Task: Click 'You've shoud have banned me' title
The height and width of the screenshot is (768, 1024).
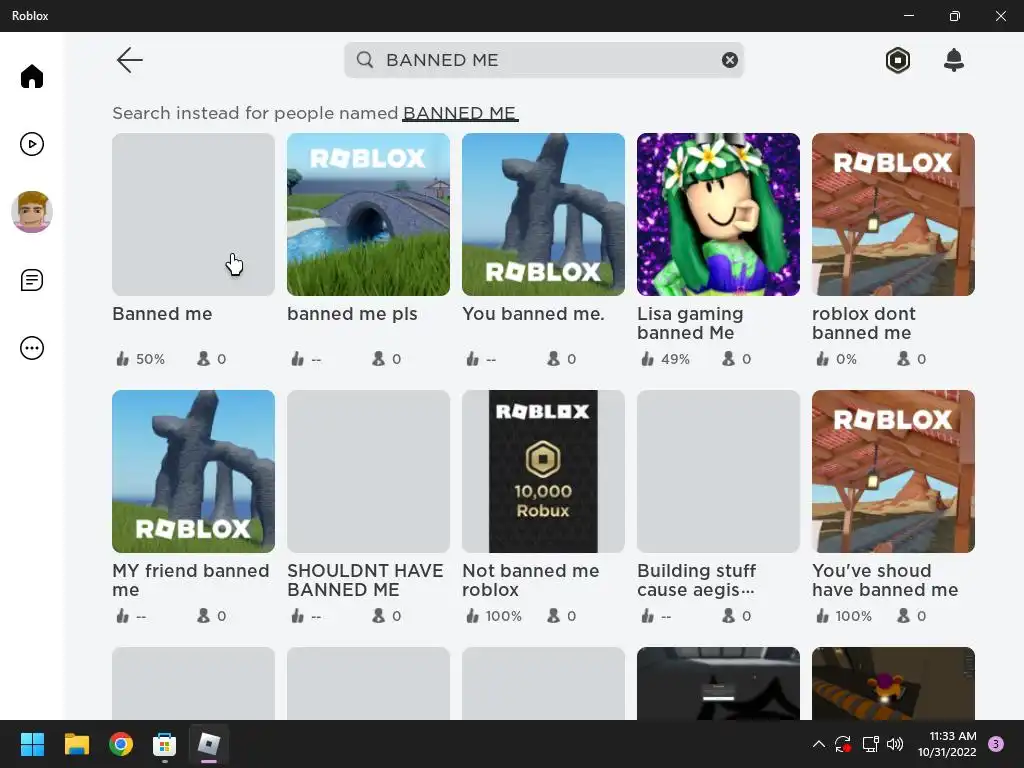Action: [885, 580]
